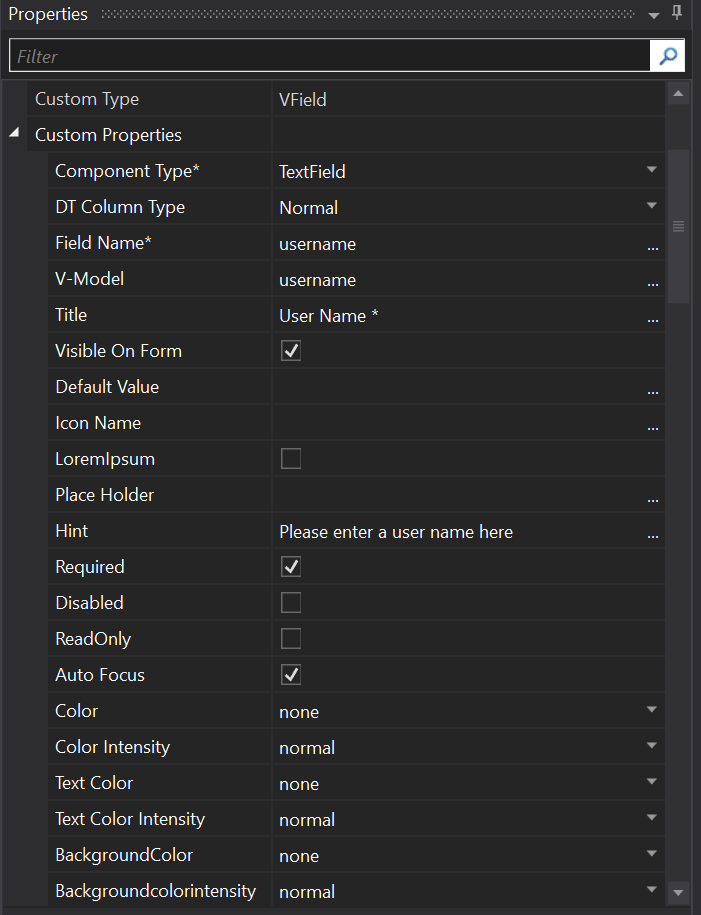Screen dimensions: 701x915
Task: Click into the Filter search field
Action: pos(330,57)
